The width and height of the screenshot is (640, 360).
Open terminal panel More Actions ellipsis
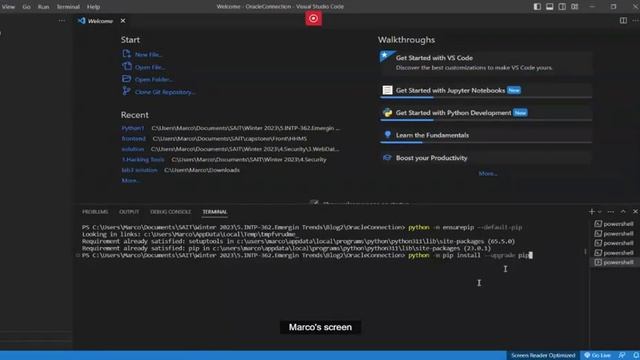point(611,212)
